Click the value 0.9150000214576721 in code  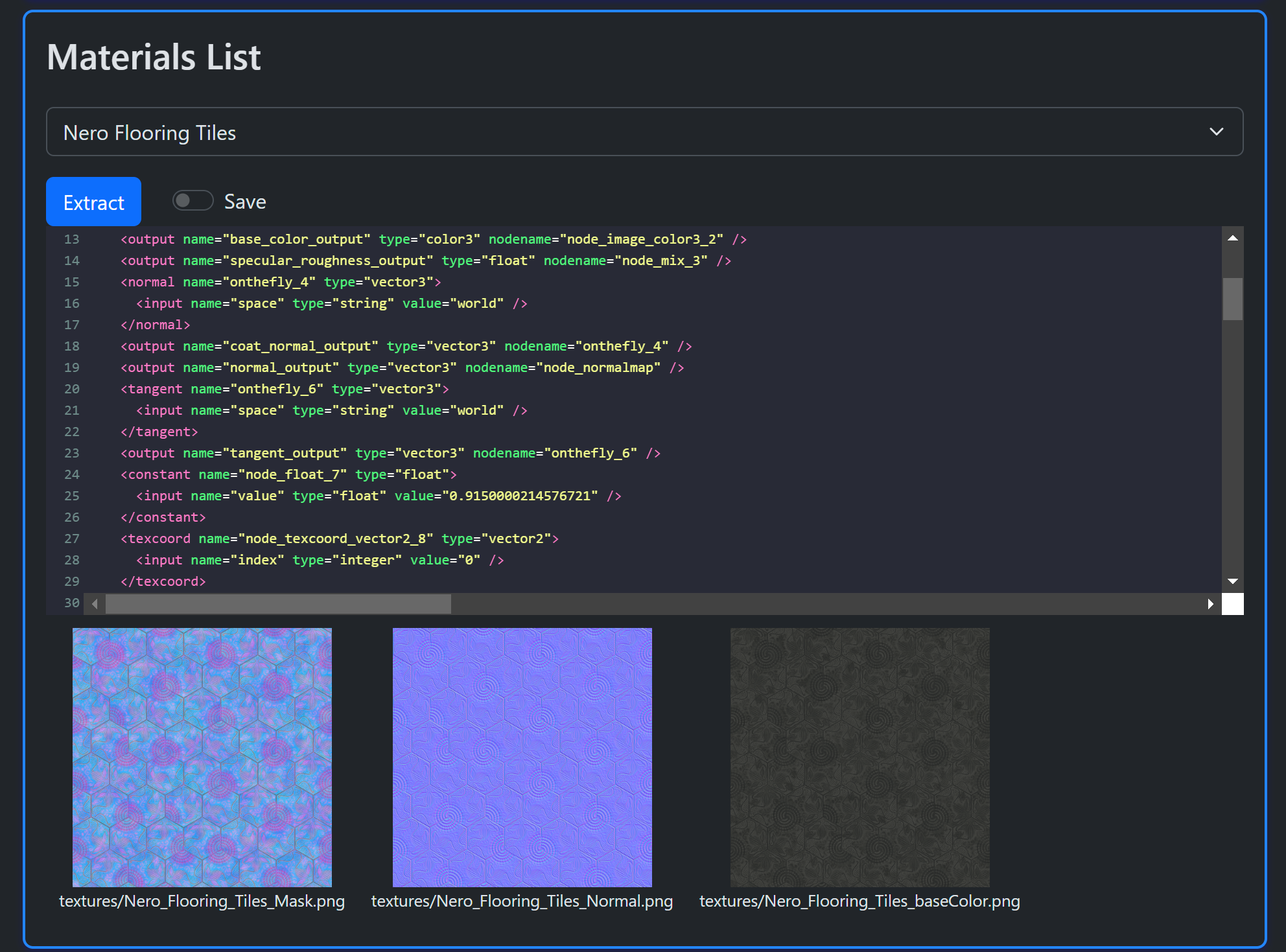[x=520, y=496]
